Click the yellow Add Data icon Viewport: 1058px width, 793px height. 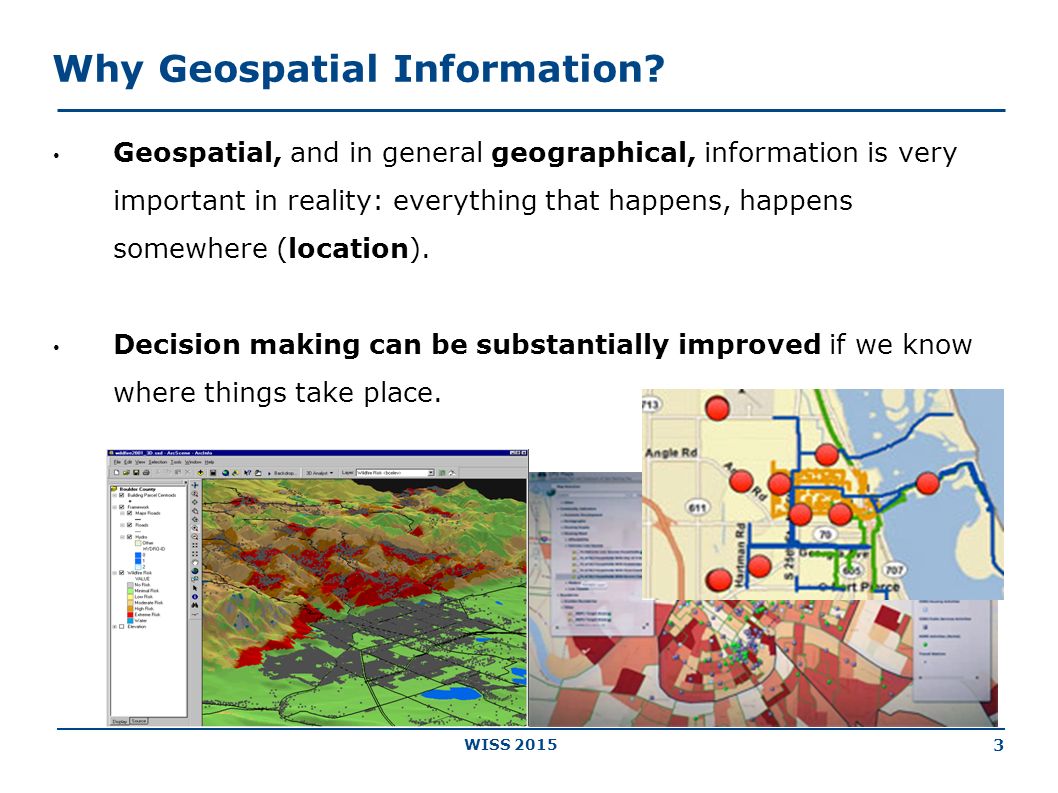pyautogui.click(x=200, y=472)
